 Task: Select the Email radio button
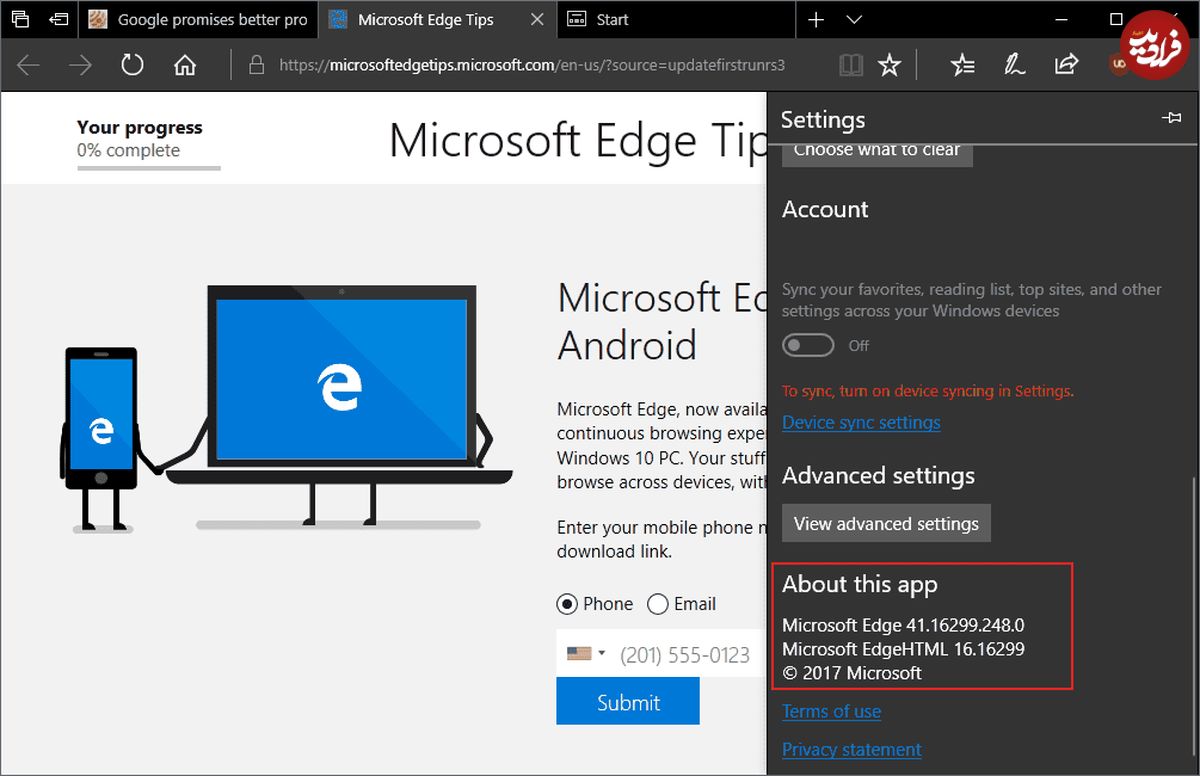[658, 604]
